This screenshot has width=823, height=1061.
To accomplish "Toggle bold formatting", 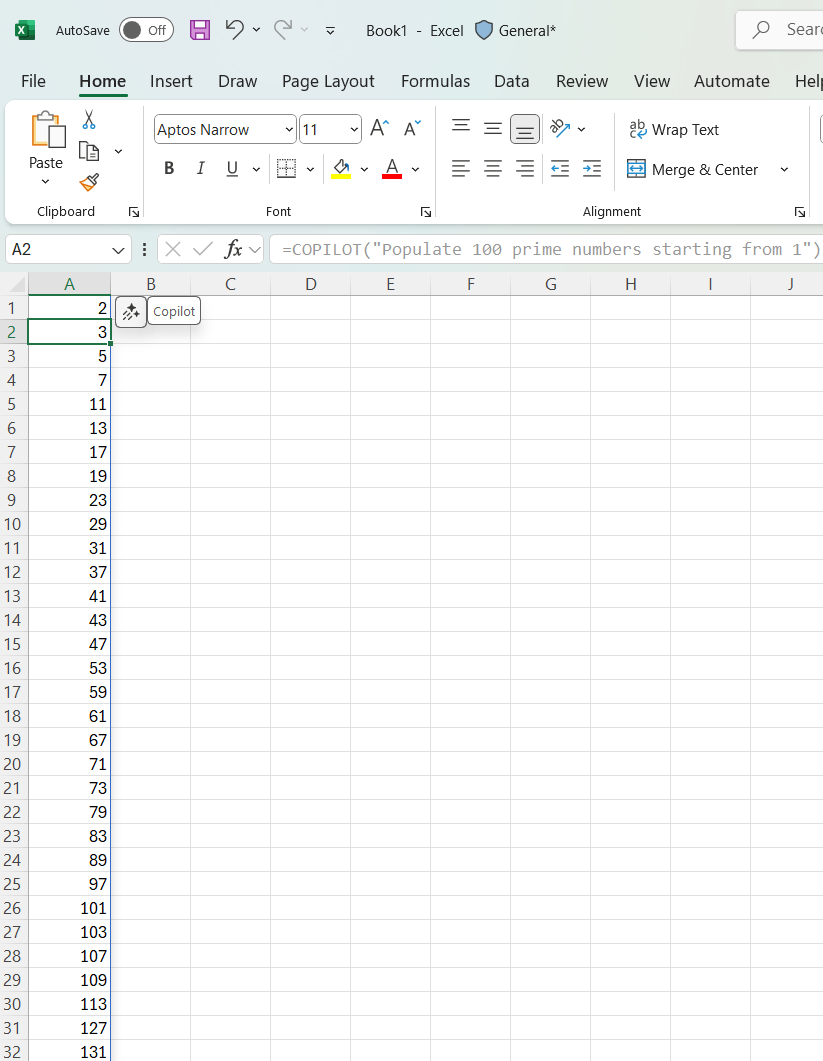I will click(168, 168).
